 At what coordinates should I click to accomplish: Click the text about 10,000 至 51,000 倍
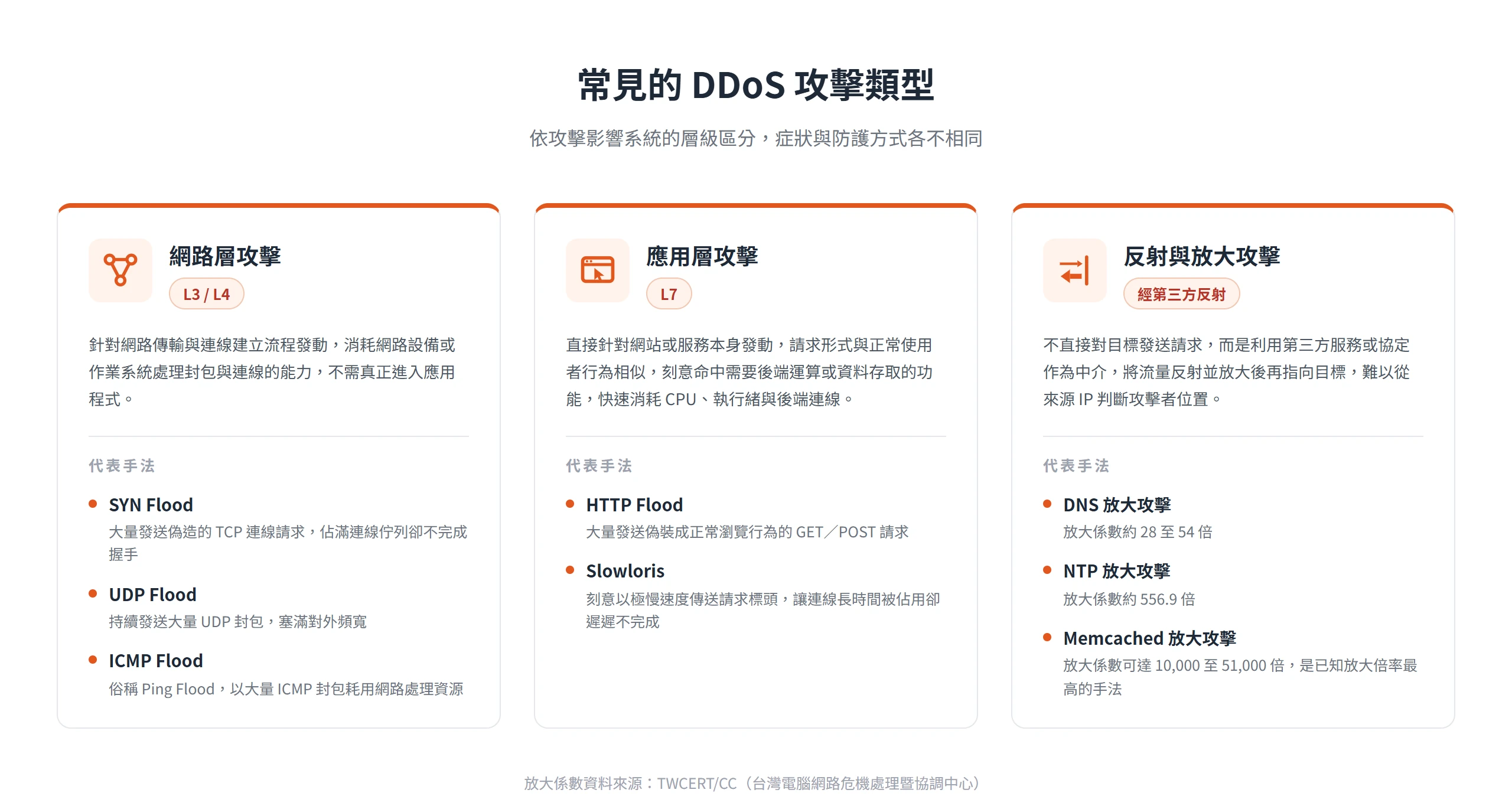click(x=1240, y=677)
